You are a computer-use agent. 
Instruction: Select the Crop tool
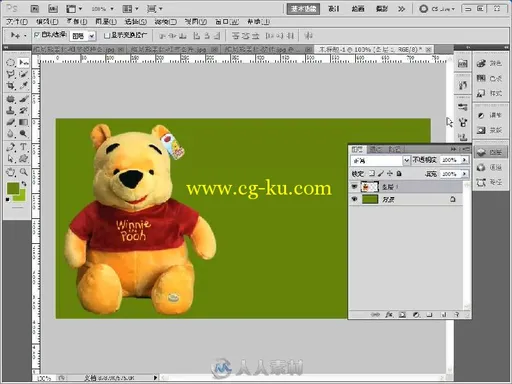point(11,86)
